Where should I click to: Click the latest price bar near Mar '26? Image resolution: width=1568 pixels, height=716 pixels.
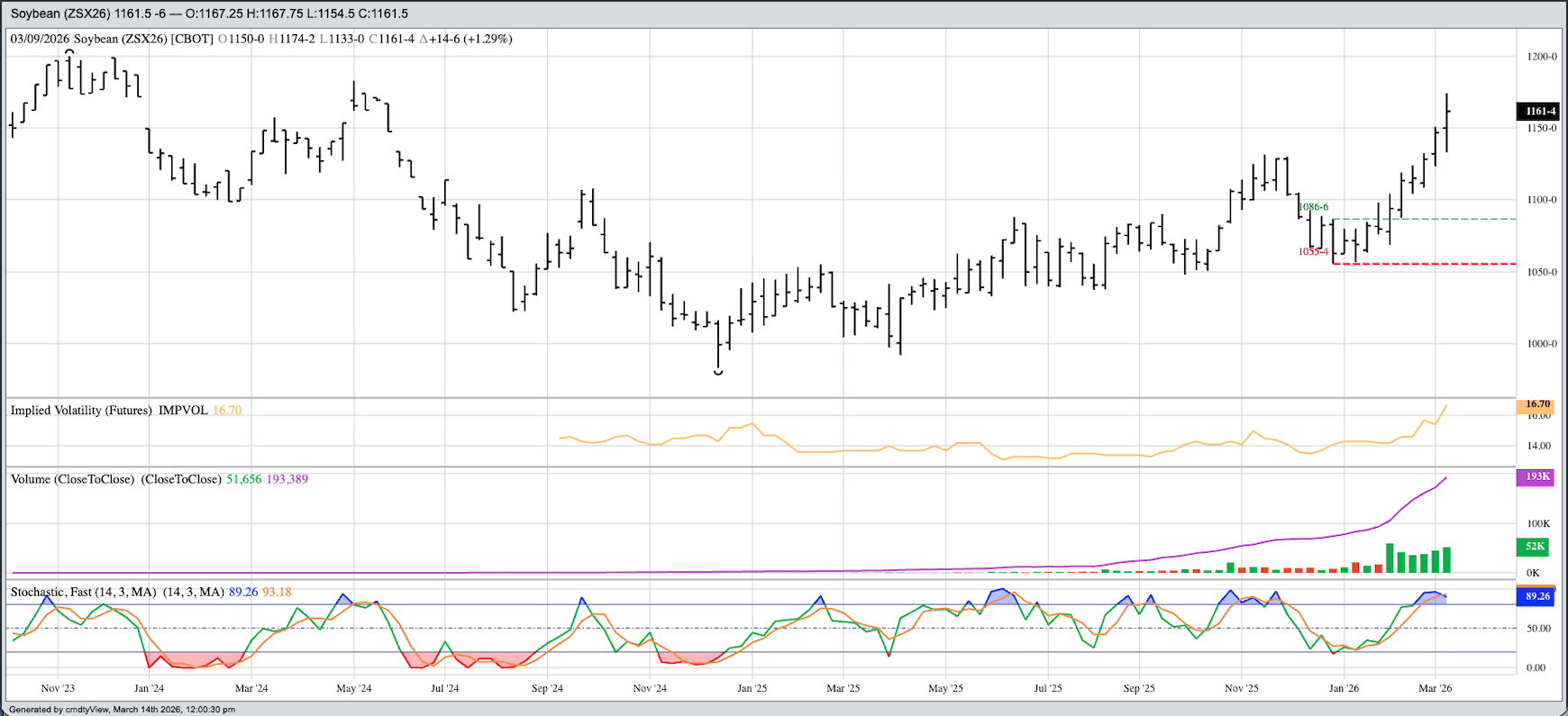[1446, 122]
